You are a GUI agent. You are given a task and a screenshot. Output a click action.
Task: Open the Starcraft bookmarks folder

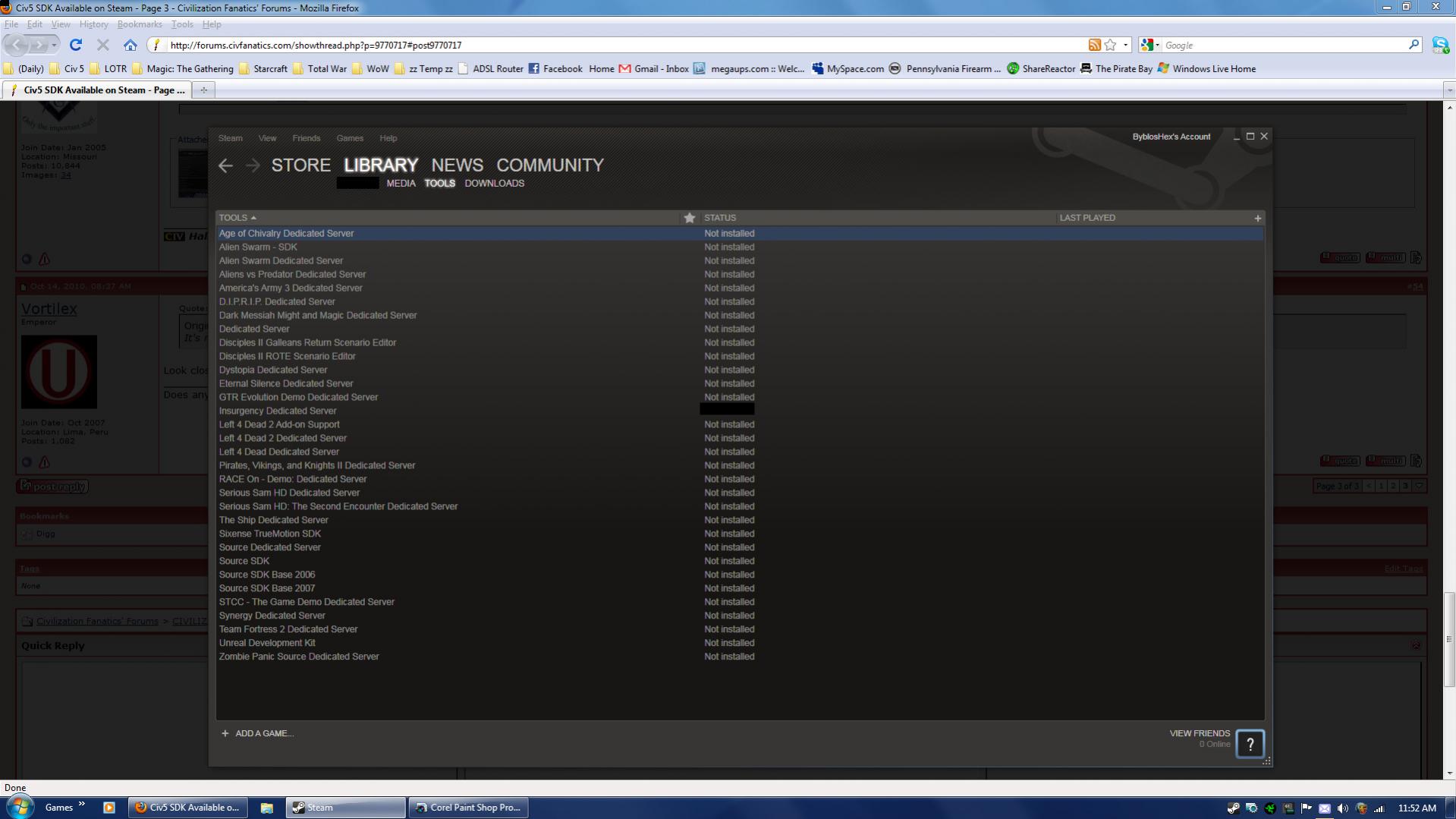click(x=263, y=68)
